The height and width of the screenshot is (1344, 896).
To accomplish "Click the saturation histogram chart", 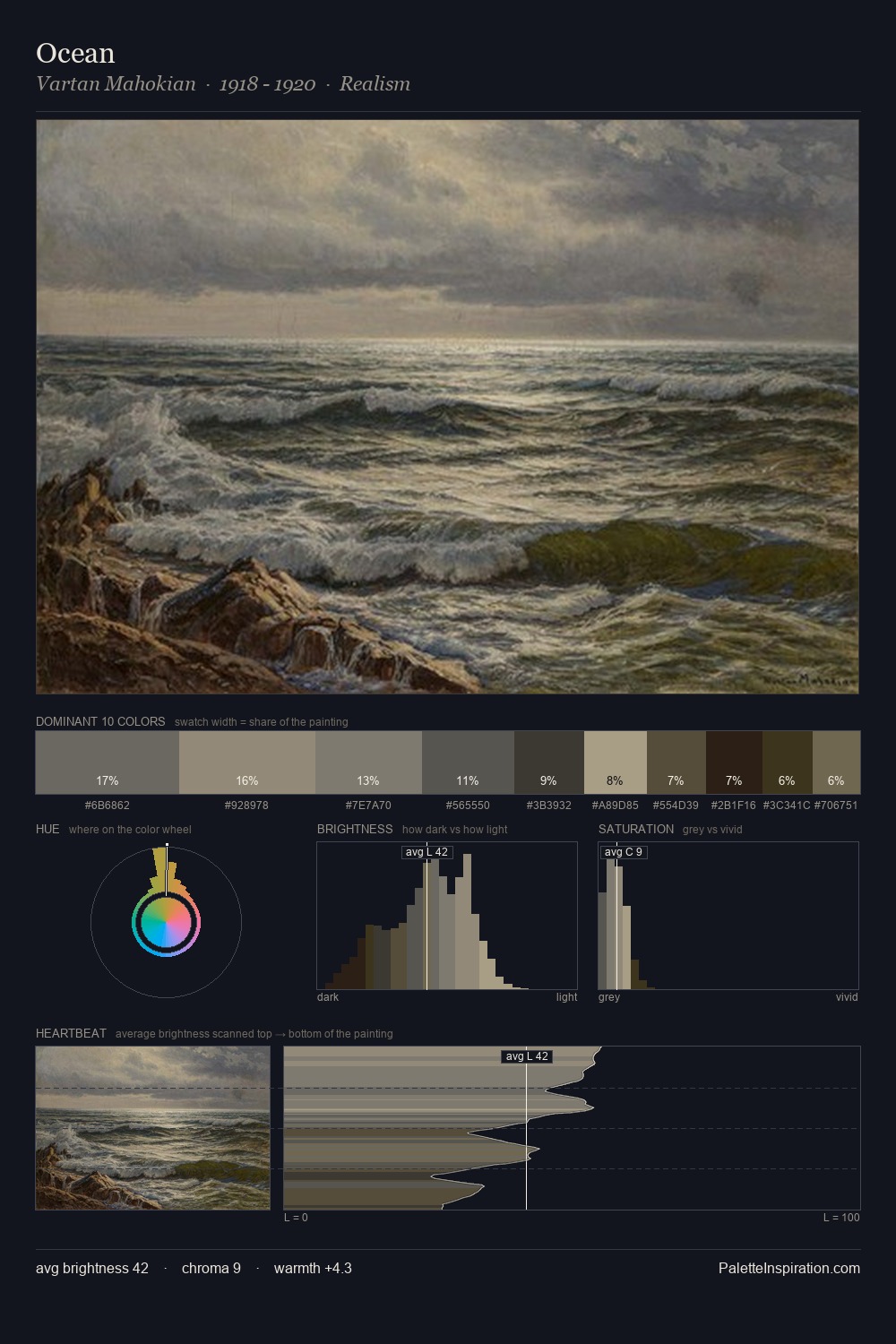I will 728,916.
